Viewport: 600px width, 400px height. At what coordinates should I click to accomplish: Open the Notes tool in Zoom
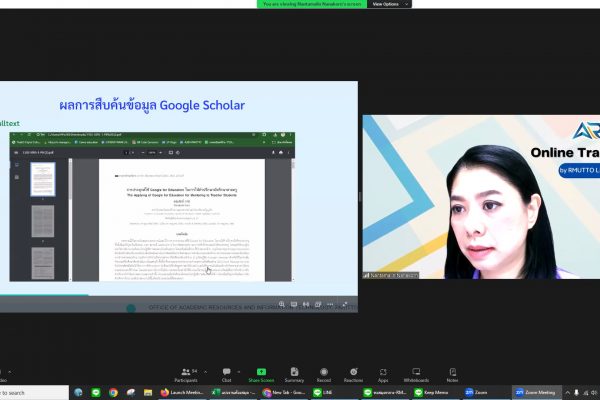452,375
